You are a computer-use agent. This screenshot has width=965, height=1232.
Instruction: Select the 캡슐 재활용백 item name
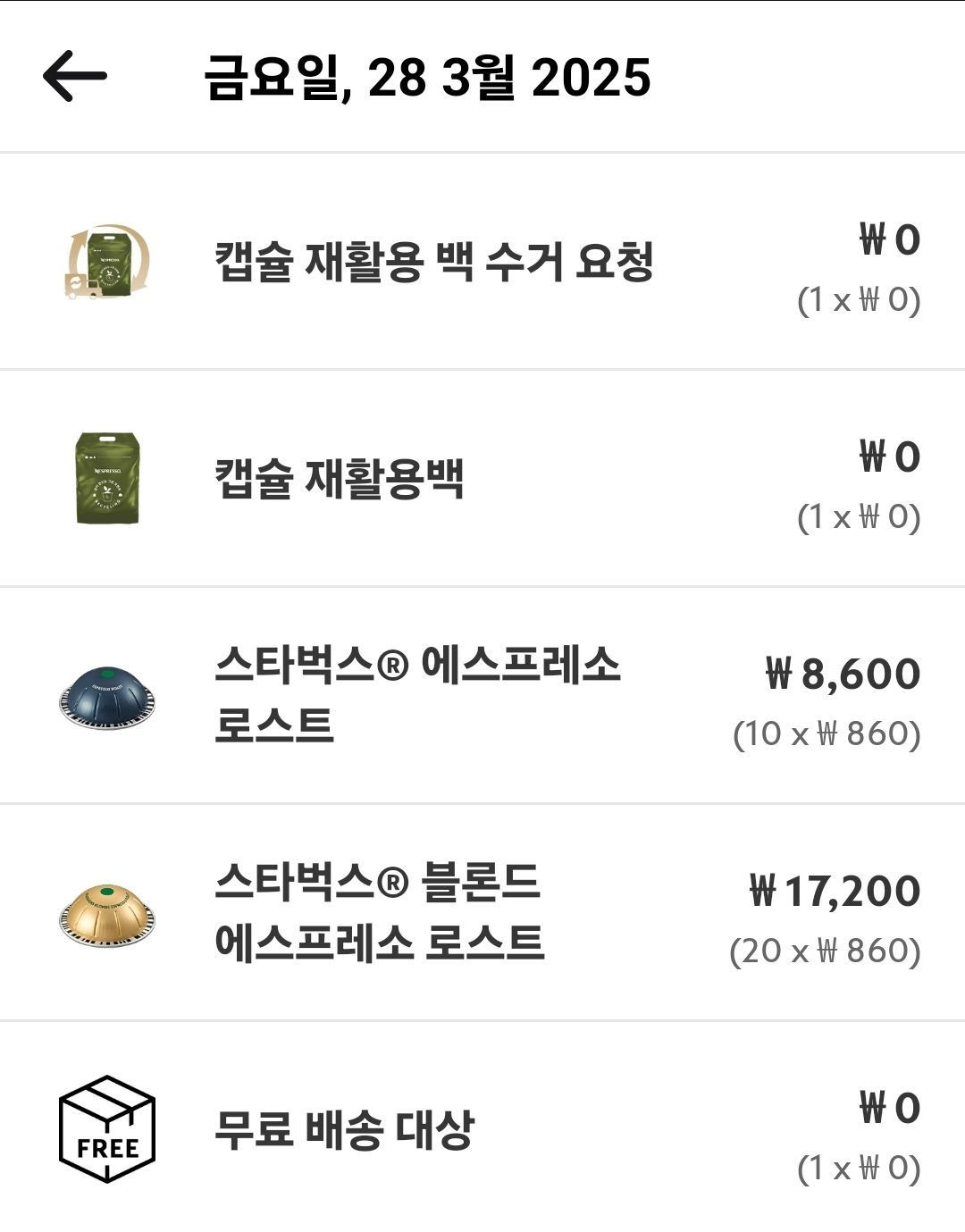click(340, 479)
